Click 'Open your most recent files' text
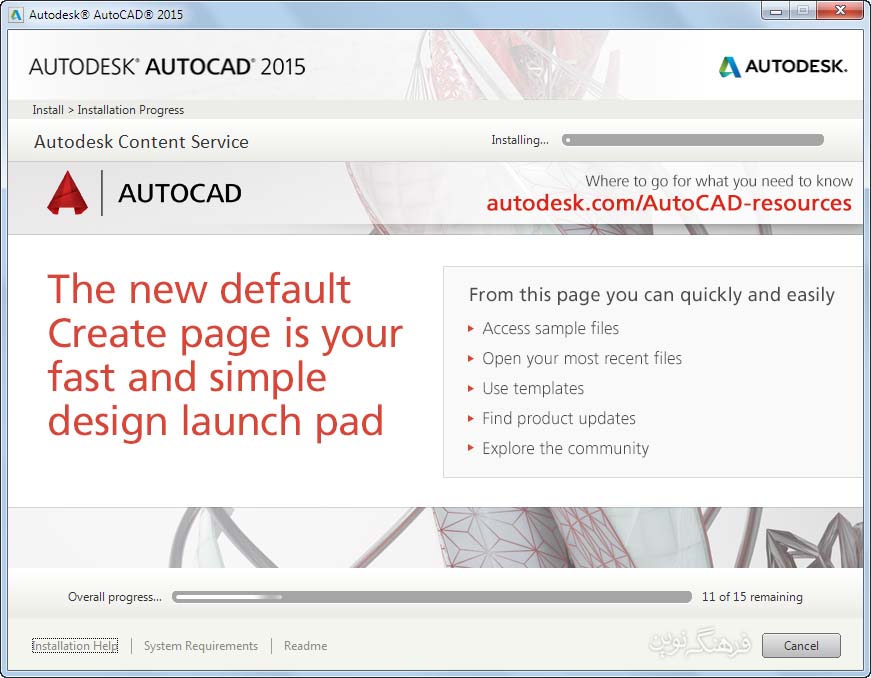This screenshot has height=678, width=871. pyautogui.click(x=582, y=359)
